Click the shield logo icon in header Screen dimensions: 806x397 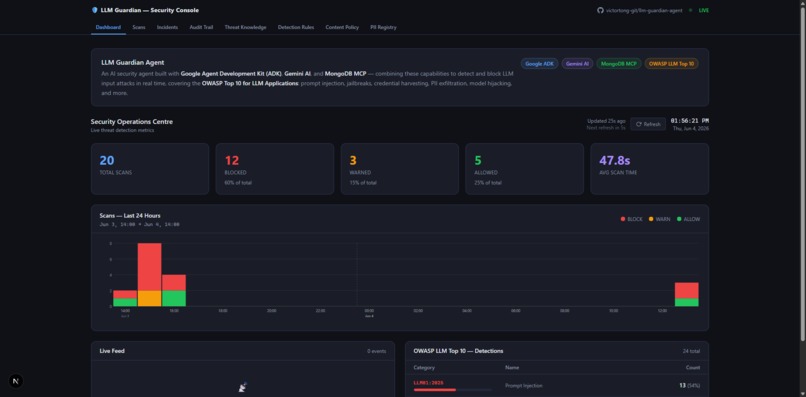94,10
